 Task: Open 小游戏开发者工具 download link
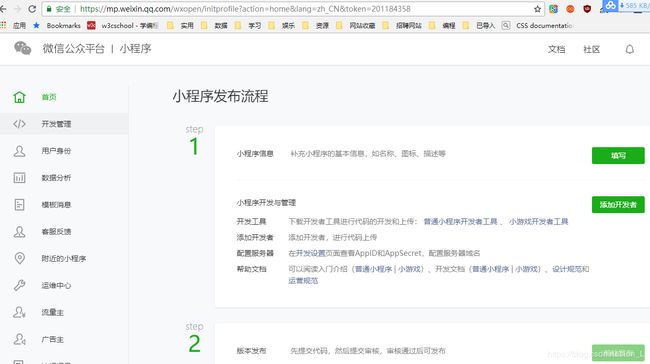(x=538, y=222)
